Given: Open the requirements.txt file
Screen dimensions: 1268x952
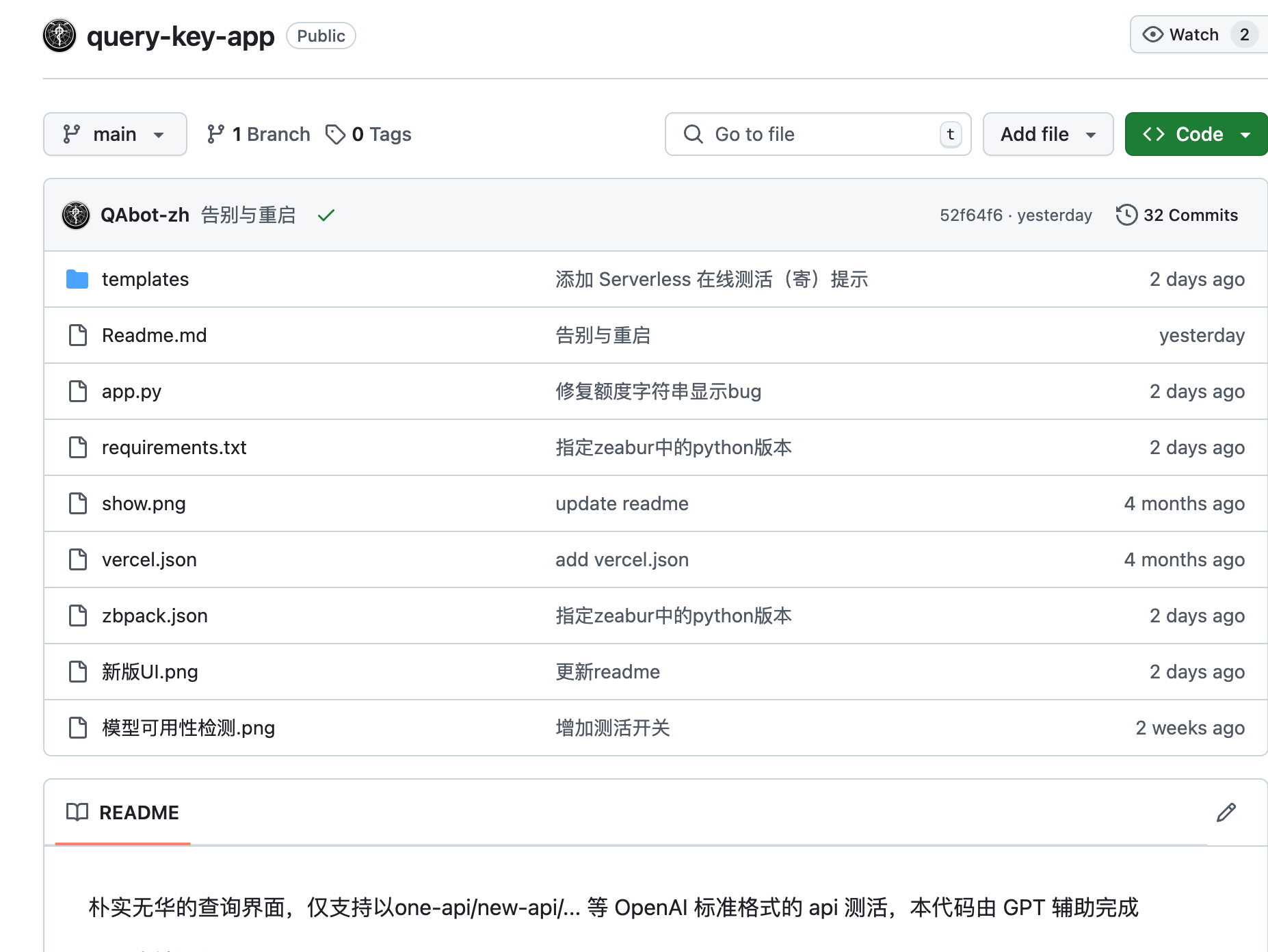Looking at the screenshot, I should [x=174, y=447].
